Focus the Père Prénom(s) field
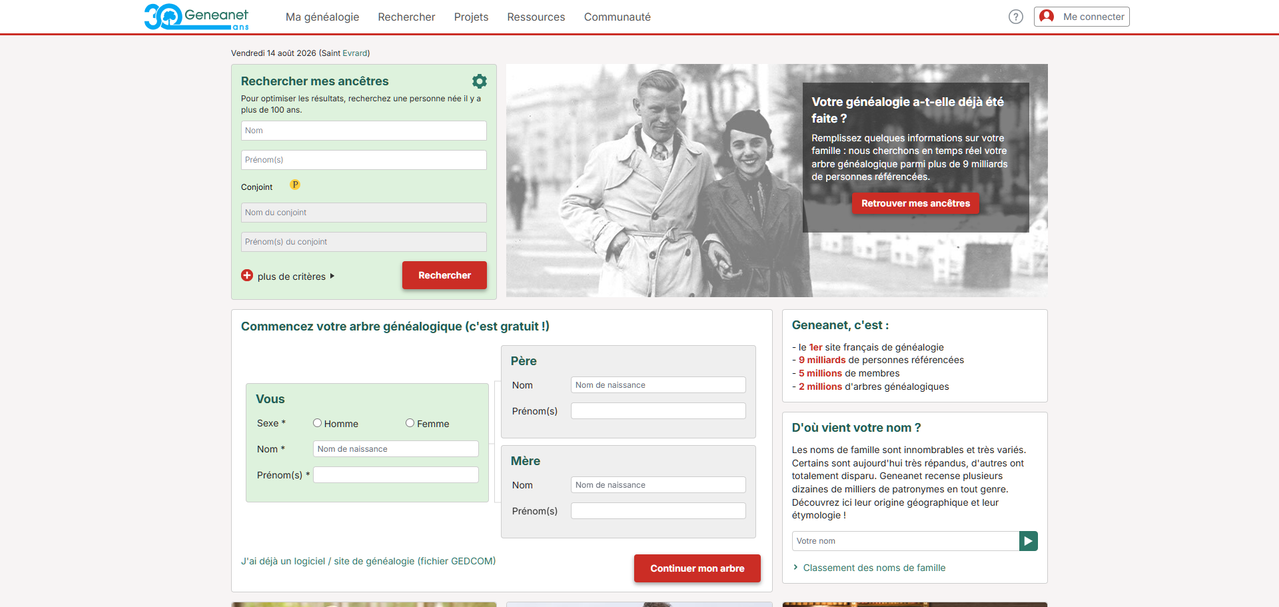This screenshot has width=1279, height=607. 658,411
